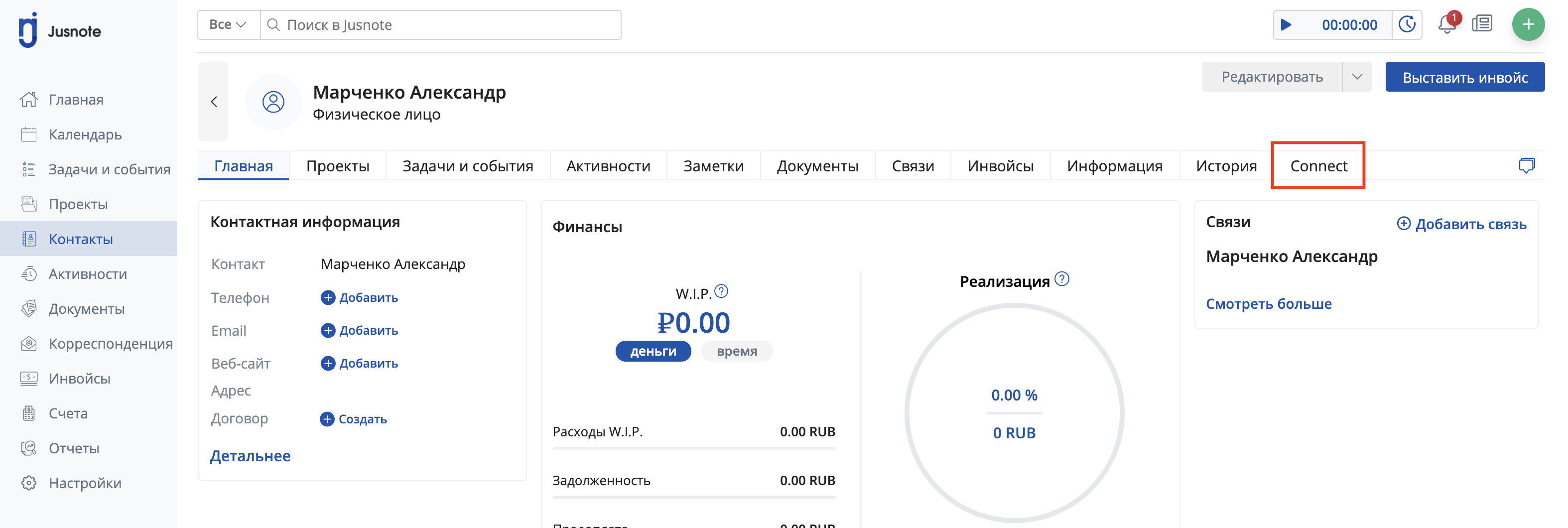Expand the Редактировать dropdown arrow
Image resolution: width=1568 pixels, height=528 pixels.
coord(1357,77)
